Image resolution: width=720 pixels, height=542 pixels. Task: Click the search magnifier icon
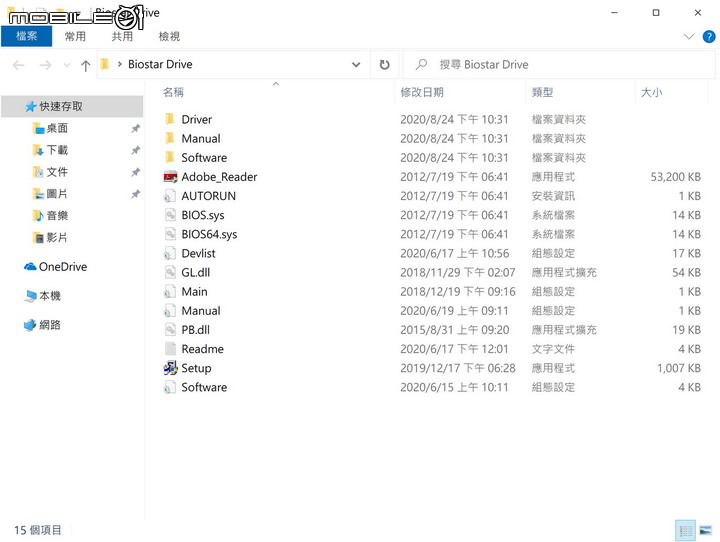[421, 64]
